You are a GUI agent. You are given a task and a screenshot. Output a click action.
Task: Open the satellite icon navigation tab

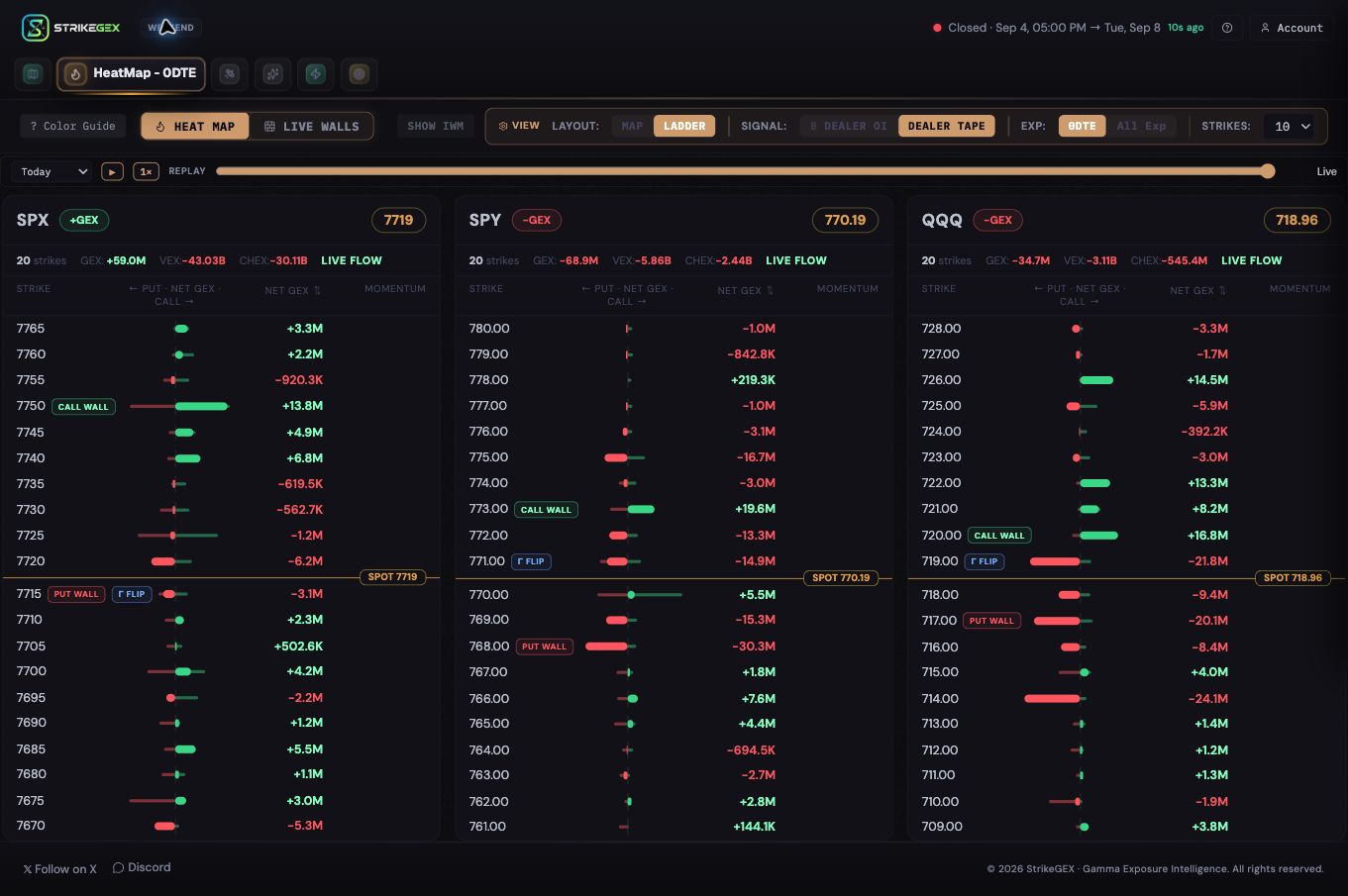[230, 74]
